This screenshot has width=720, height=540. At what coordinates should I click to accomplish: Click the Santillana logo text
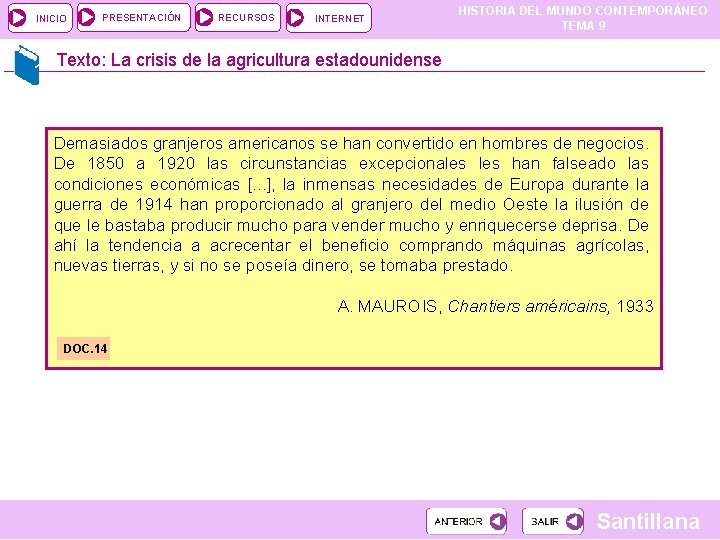pyautogui.click(x=648, y=522)
